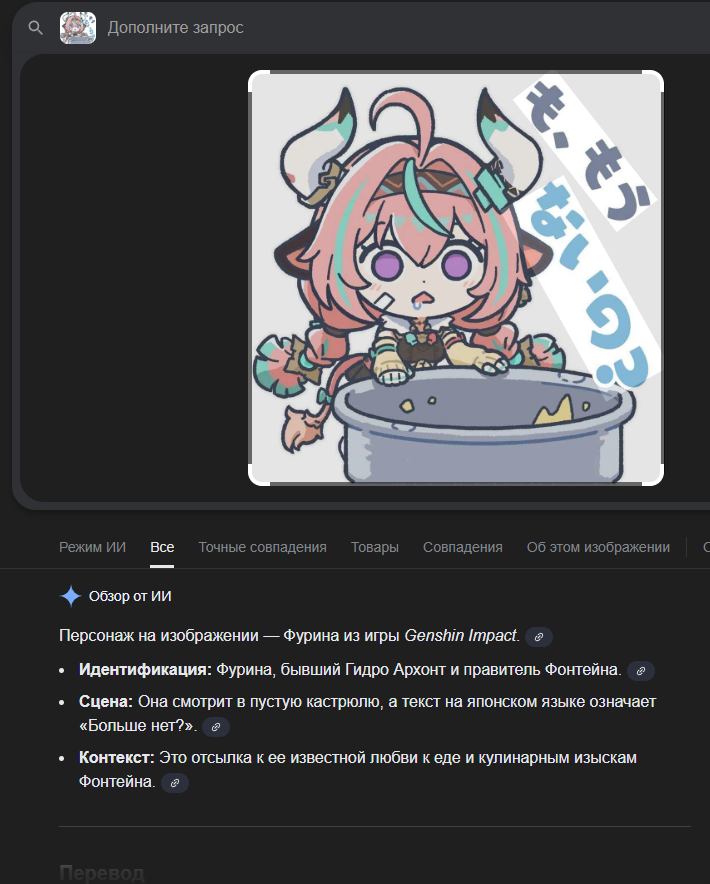Viewport: 710px width, 884px height.
Task: Grab the top-right crop corner handle
Action: coord(653,81)
